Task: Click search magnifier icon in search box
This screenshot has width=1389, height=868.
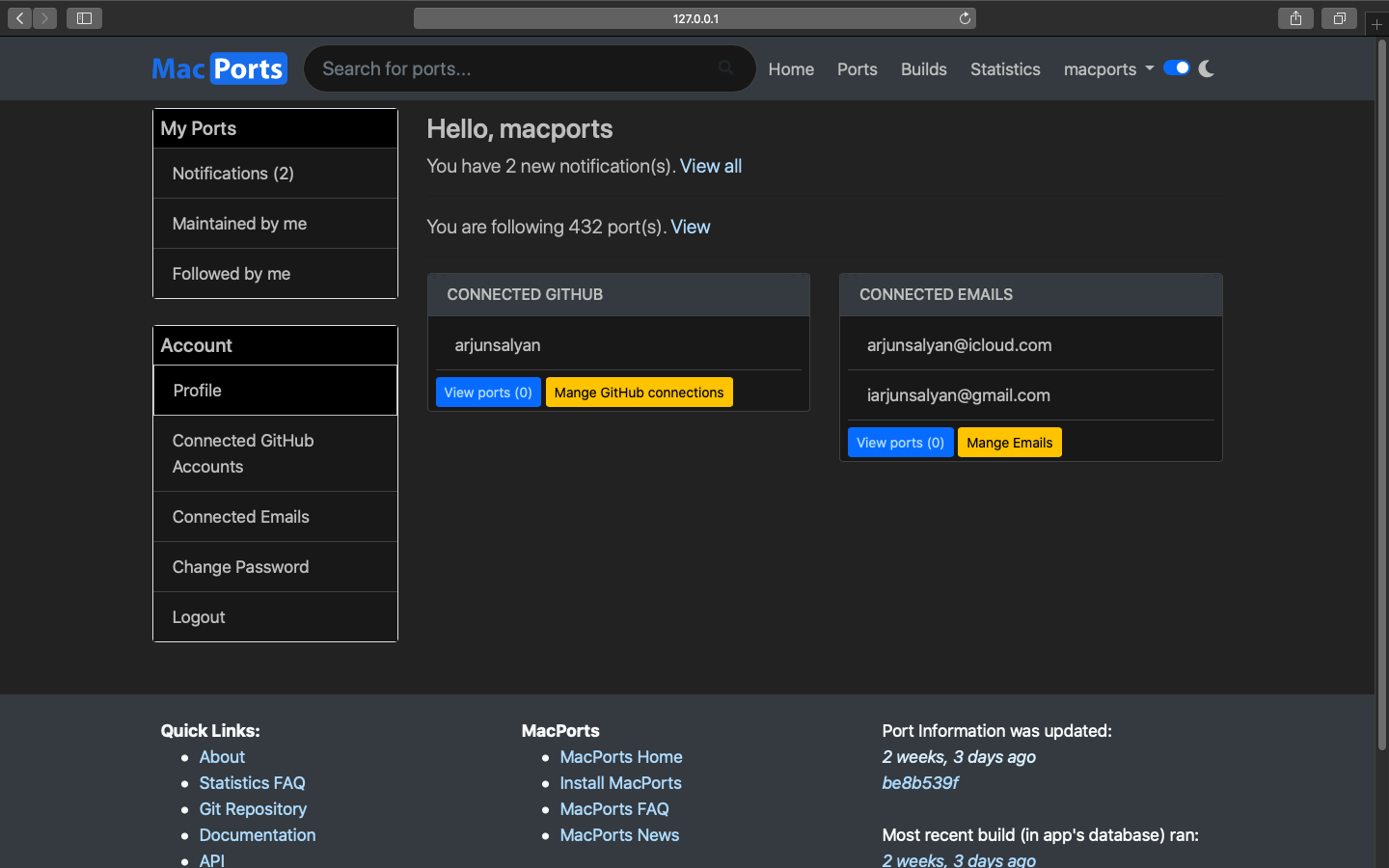Action: pyautogui.click(x=725, y=68)
